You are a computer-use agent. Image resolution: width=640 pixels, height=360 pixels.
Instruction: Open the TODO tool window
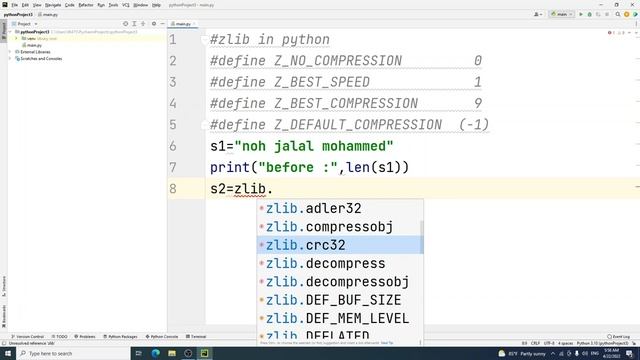(x=60, y=336)
